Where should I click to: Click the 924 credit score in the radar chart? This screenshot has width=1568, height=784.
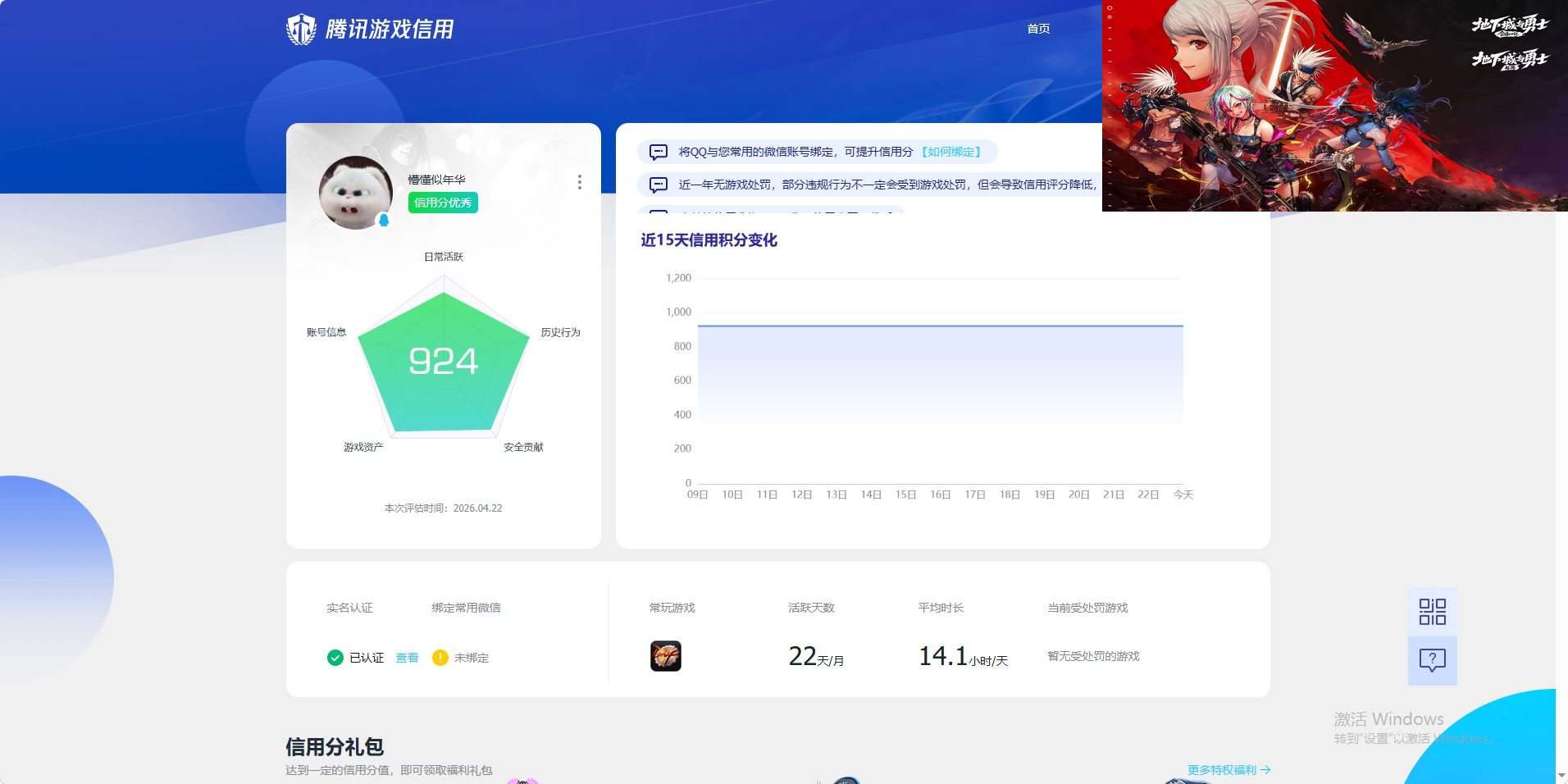(x=444, y=362)
